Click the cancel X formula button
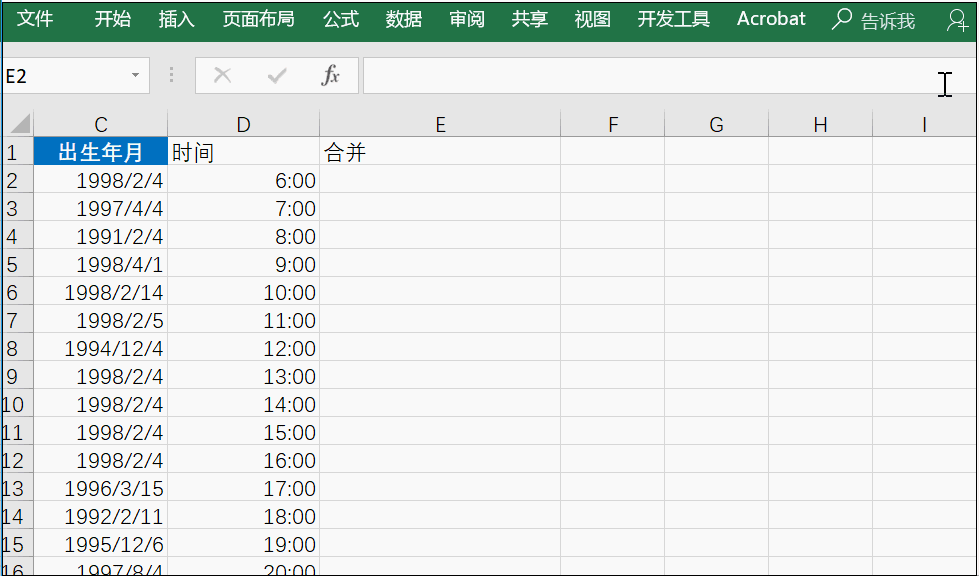The width and height of the screenshot is (979, 576). pos(222,76)
